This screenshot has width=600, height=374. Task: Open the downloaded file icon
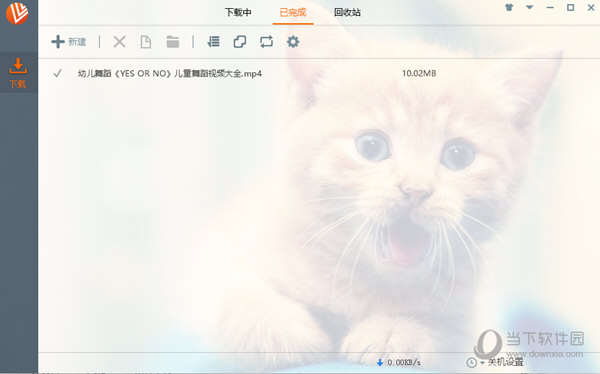(145, 42)
